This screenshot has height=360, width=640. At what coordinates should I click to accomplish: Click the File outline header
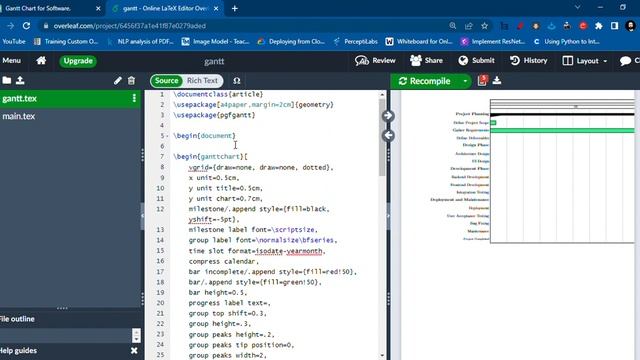point(17,319)
